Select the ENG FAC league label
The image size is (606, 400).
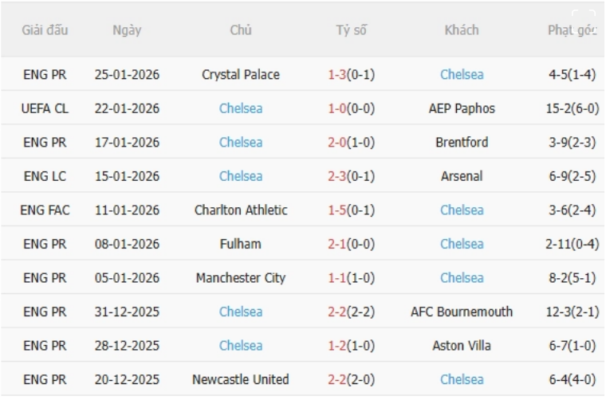45,210
